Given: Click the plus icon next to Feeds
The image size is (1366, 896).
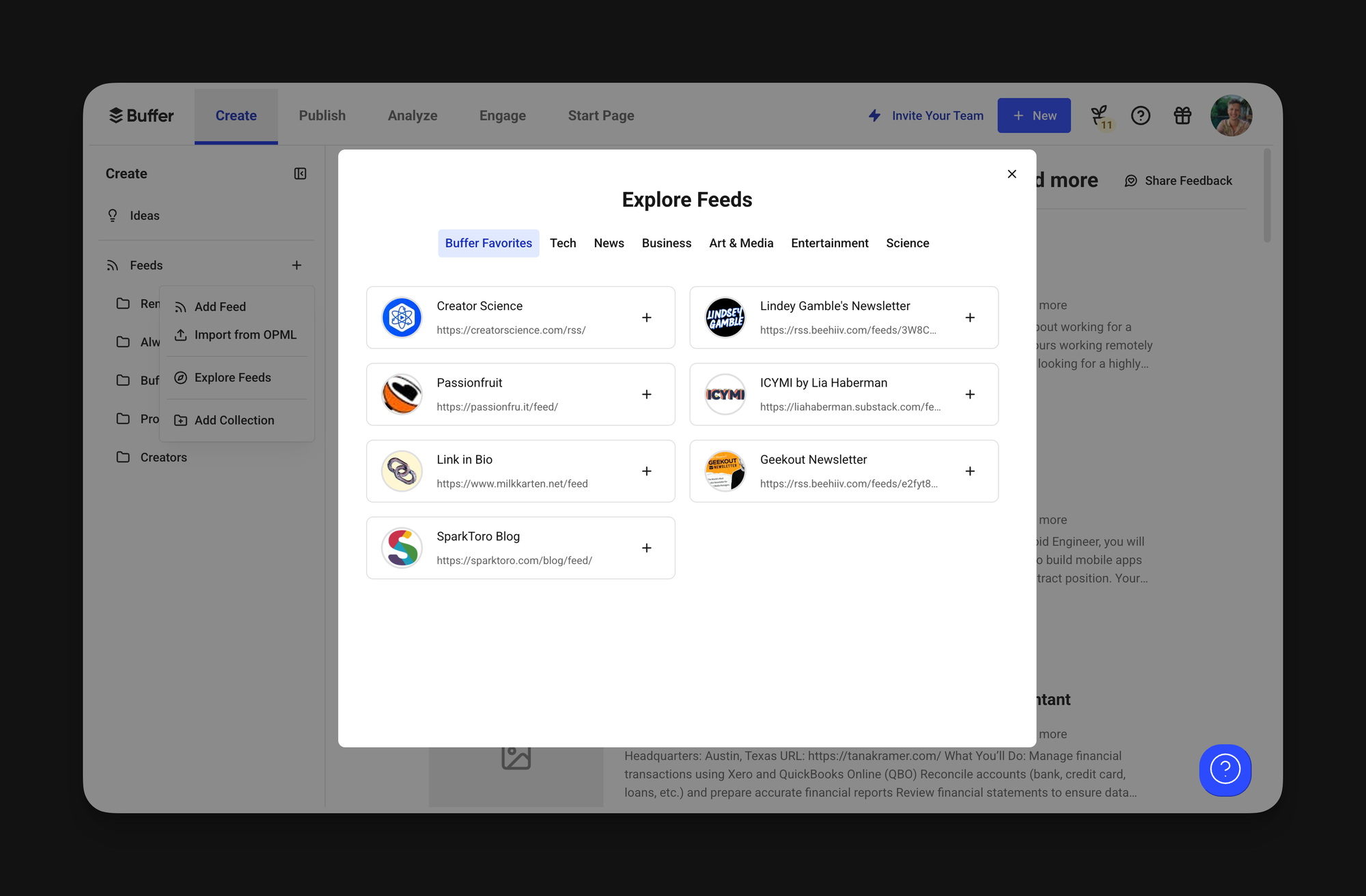Looking at the screenshot, I should tap(296, 265).
